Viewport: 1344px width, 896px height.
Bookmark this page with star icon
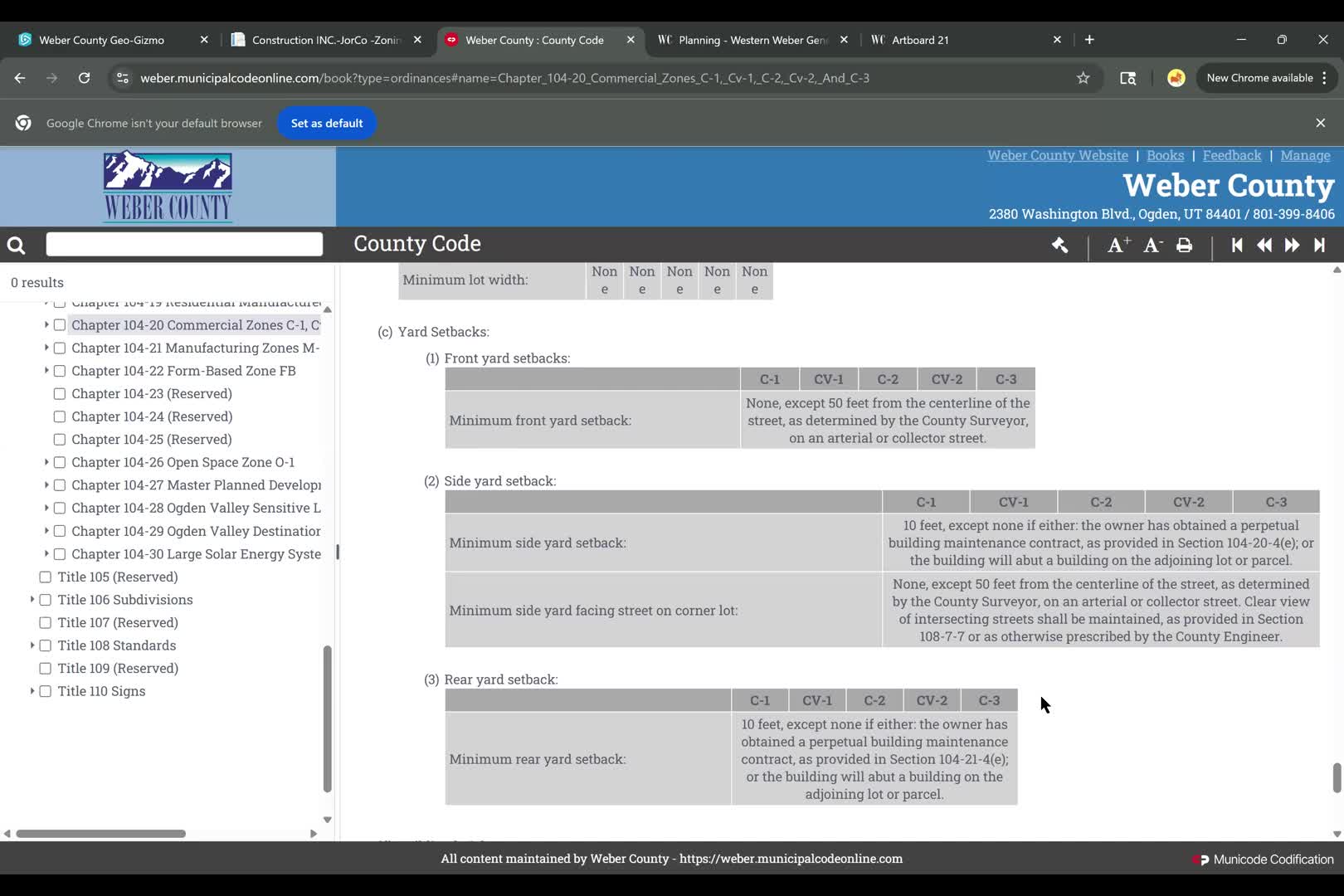click(1083, 78)
